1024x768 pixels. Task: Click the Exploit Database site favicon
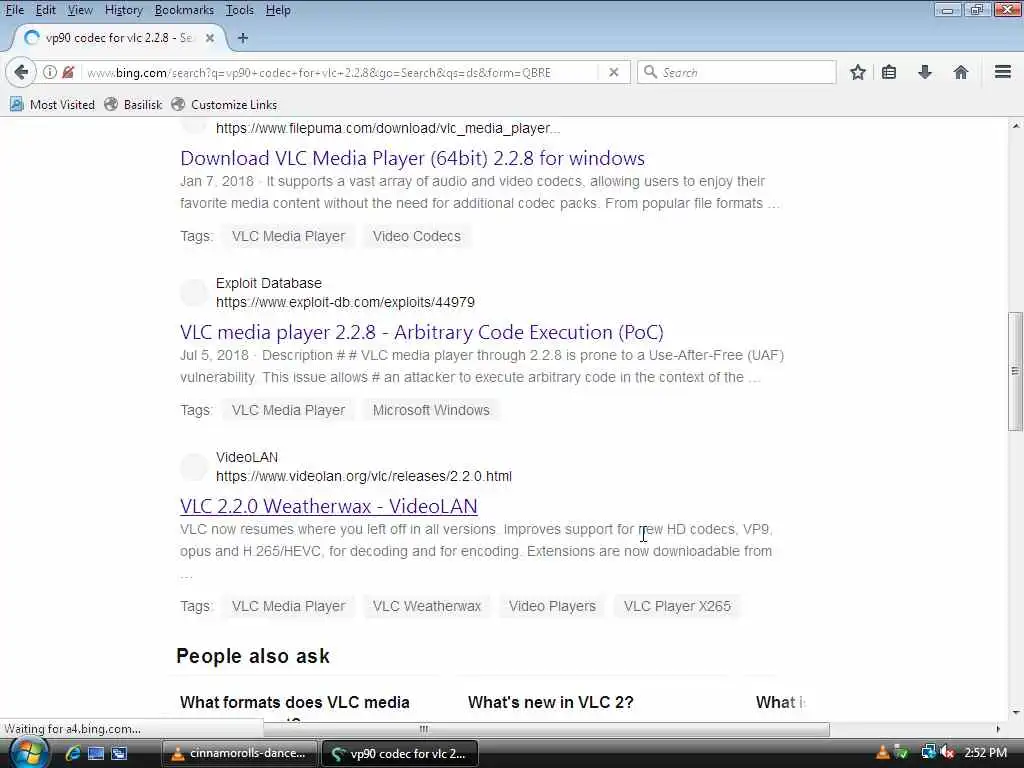(x=194, y=293)
